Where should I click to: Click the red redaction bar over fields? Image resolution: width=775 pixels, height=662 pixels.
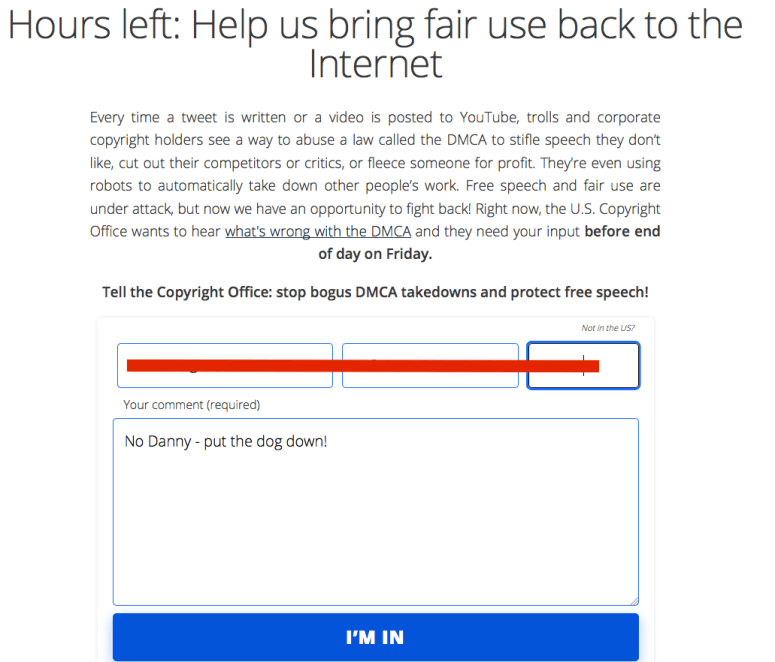click(x=363, y=366)
